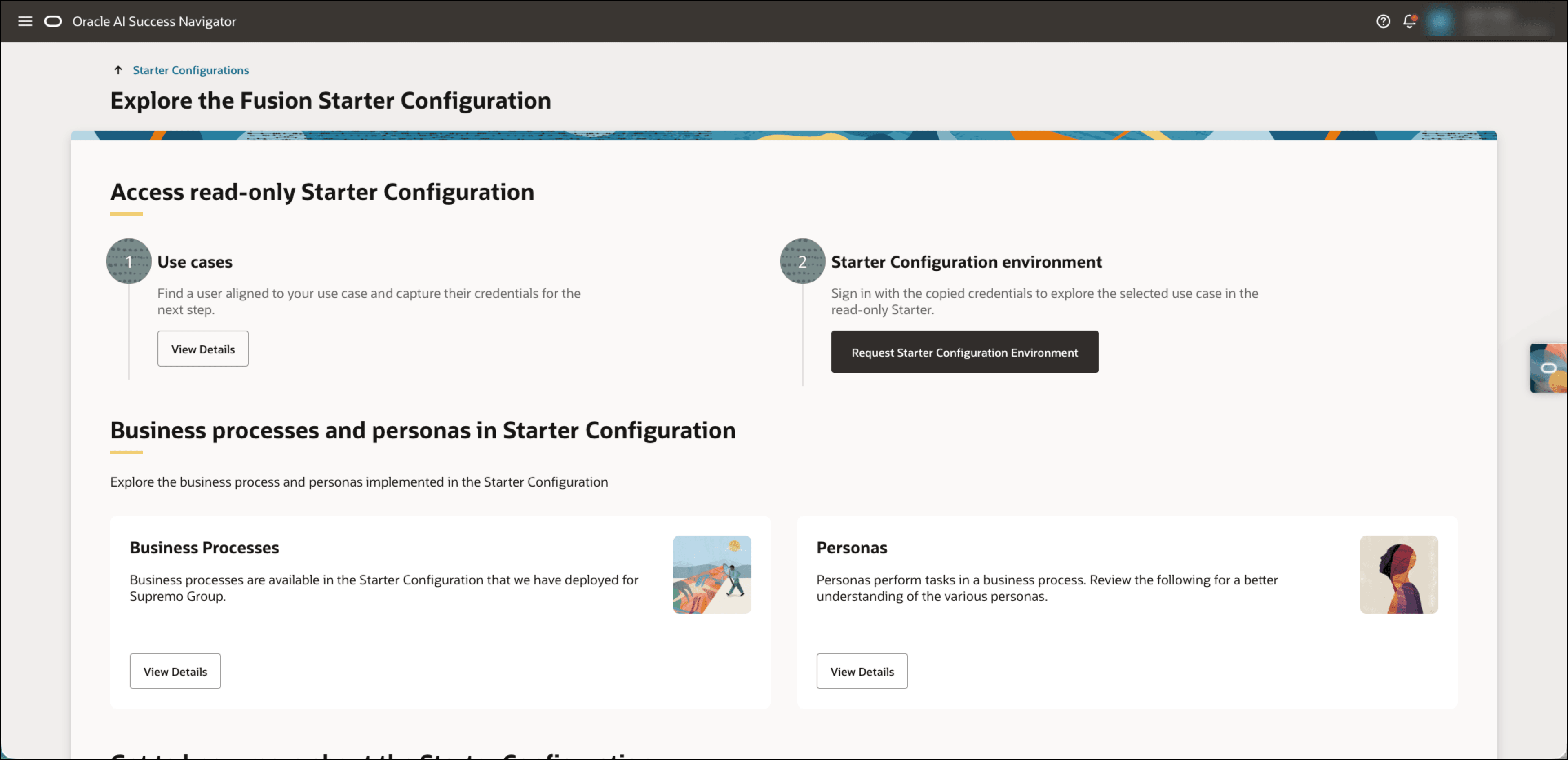The width and height of the screenshot is (1568, 760).
Task: Click the Personas silhouette thumbnail
Action: [1399, 574]
